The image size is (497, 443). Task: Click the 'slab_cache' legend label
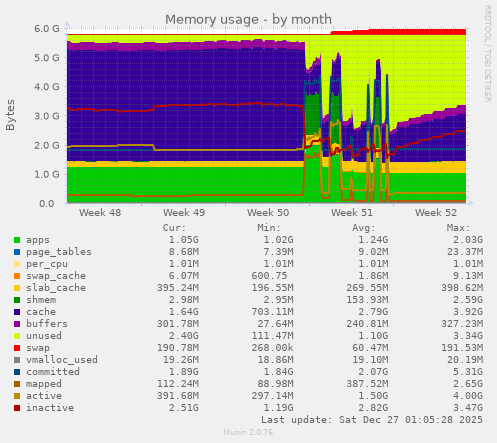56,288
